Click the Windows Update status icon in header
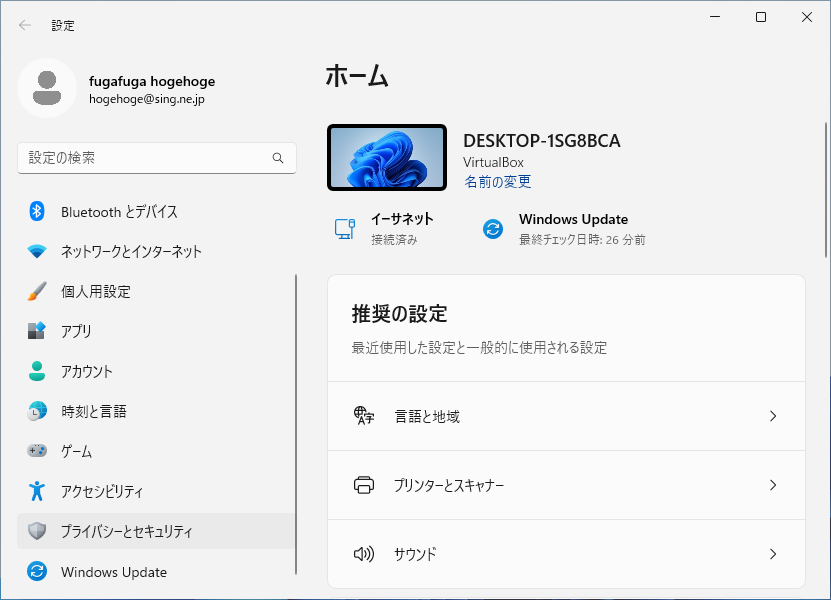This screenshot has width=831, height=600. 493,229
